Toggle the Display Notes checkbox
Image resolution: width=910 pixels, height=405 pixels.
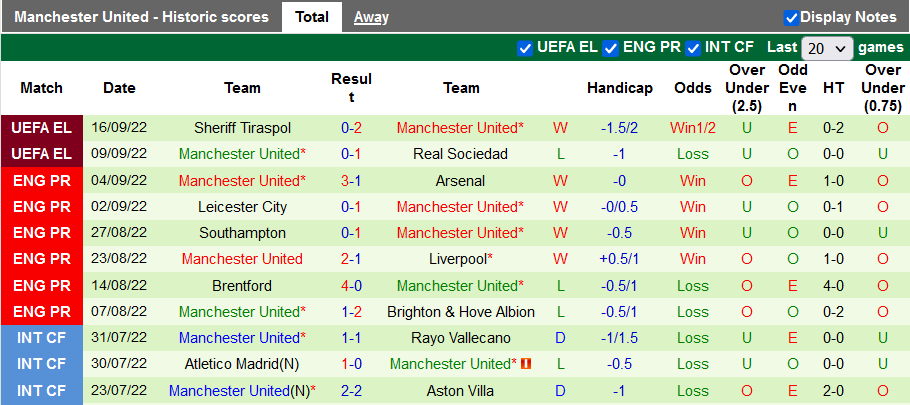[791, 17]
